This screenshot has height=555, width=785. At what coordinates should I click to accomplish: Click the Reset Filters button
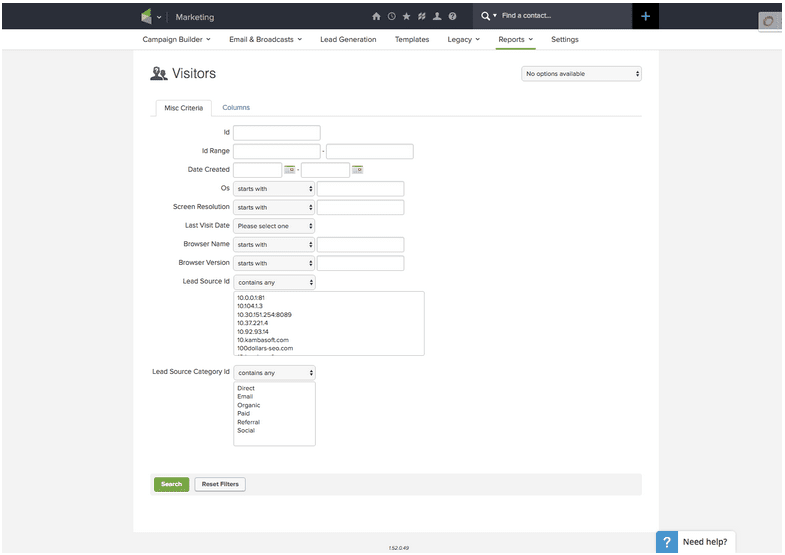point(219,484)
